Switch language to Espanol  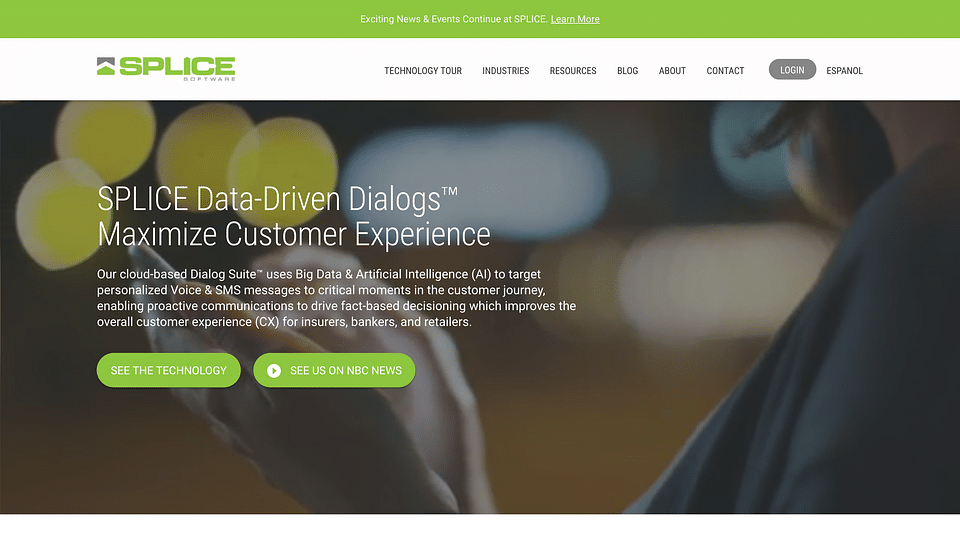click(x=844, y=70)
